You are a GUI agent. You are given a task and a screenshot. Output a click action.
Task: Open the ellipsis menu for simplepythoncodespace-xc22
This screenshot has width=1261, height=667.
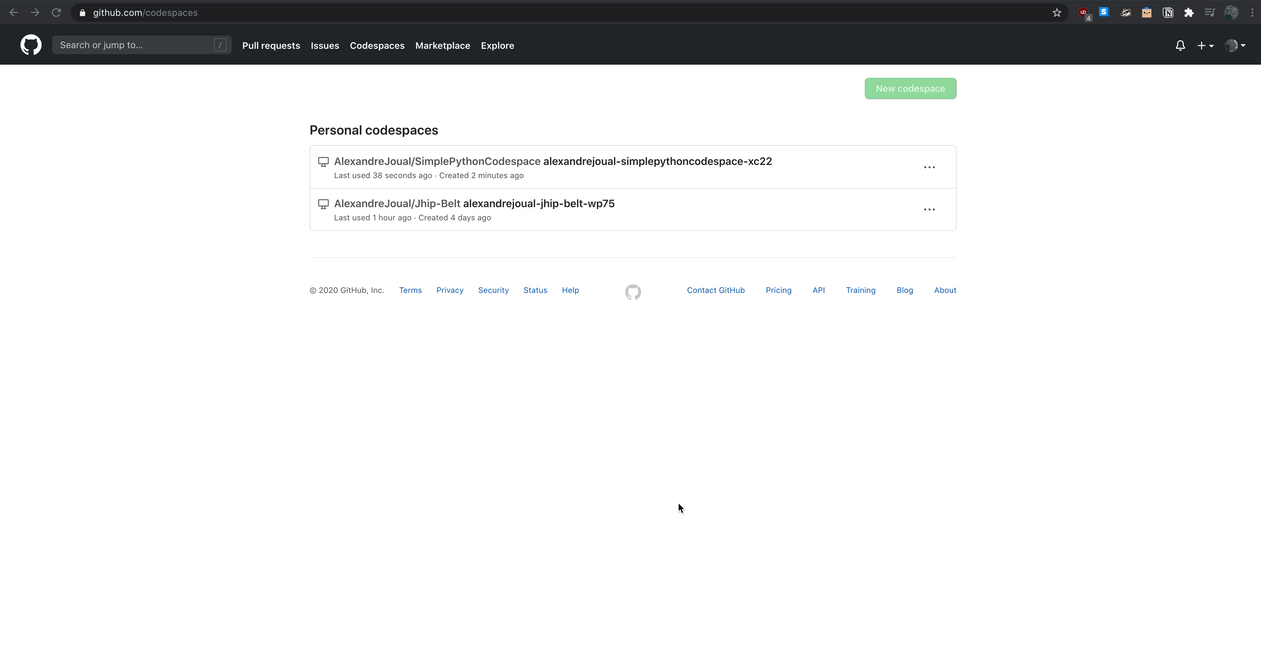coord(929,167)
